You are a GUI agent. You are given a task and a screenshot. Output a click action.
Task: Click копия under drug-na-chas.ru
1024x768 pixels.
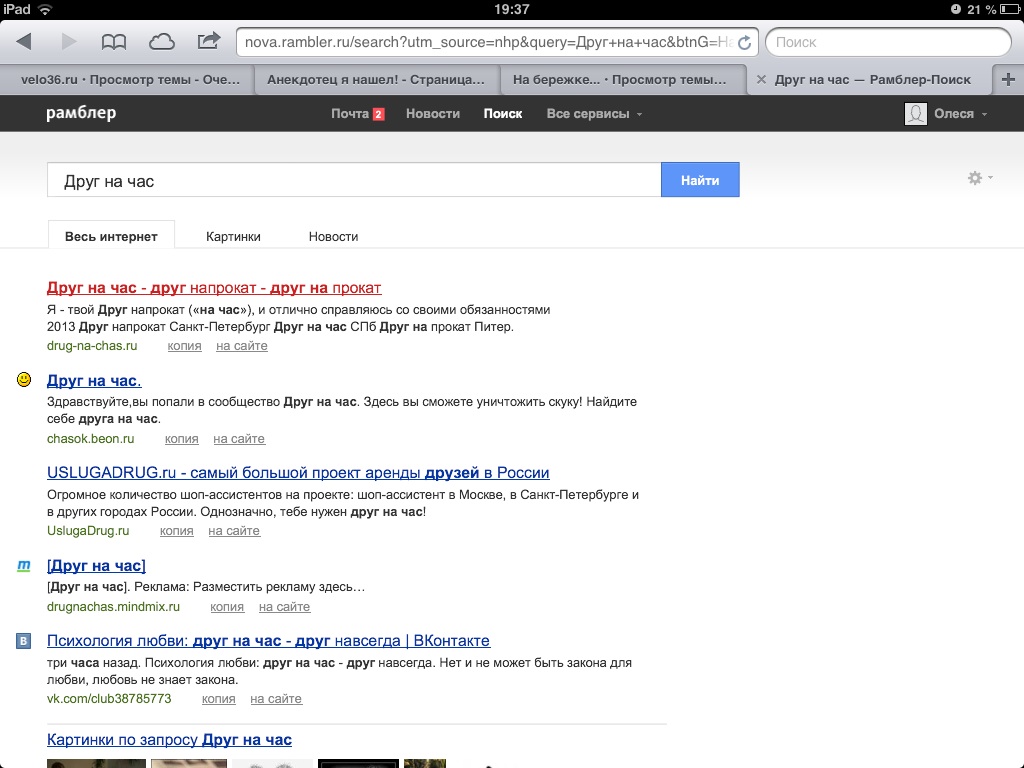tap(184, 346)
